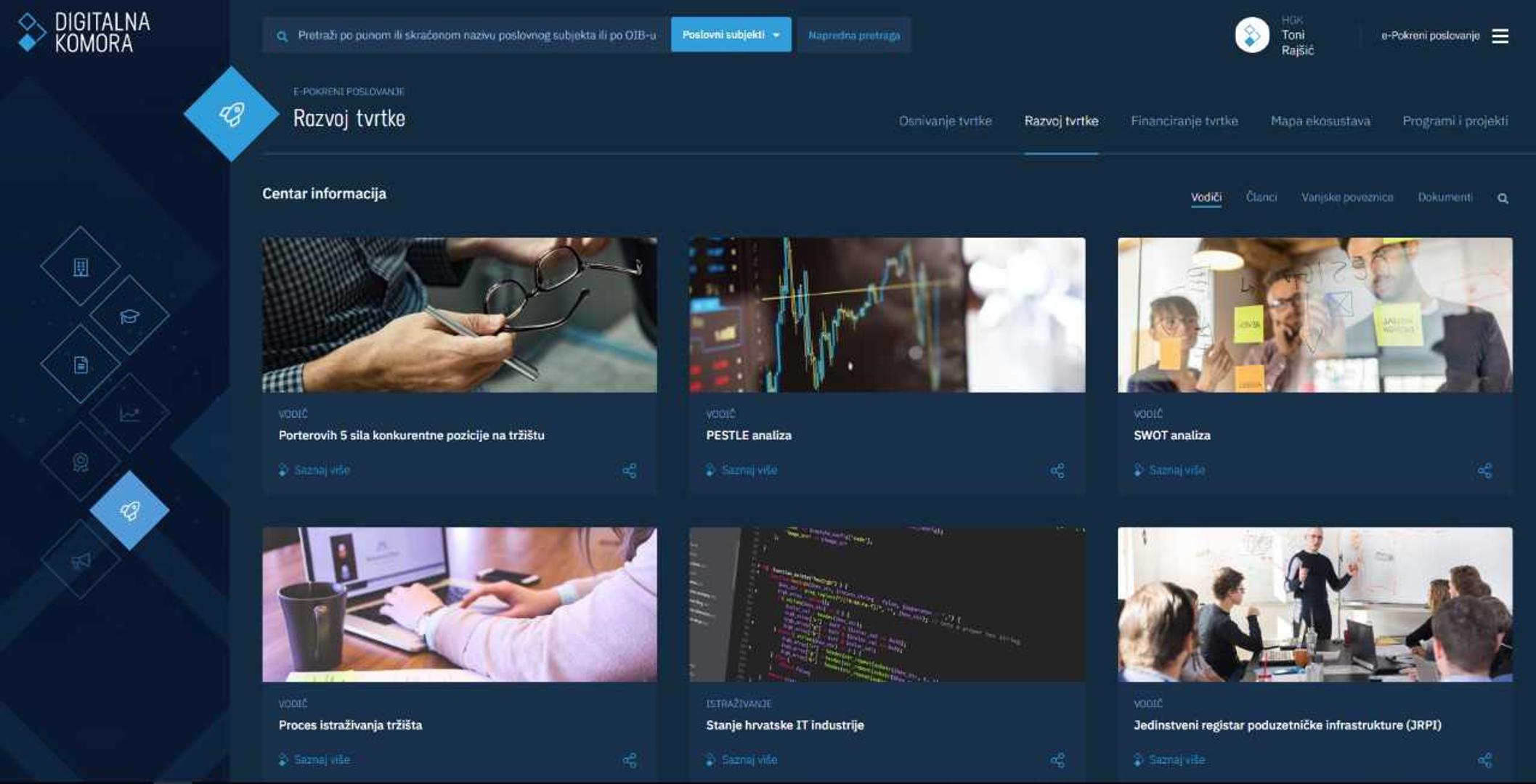The height and width of the screenshot is (784, 1536).
Task: Share the PESTLE analiza guide
Action: pyautogui.click(x=1057, y=470)
